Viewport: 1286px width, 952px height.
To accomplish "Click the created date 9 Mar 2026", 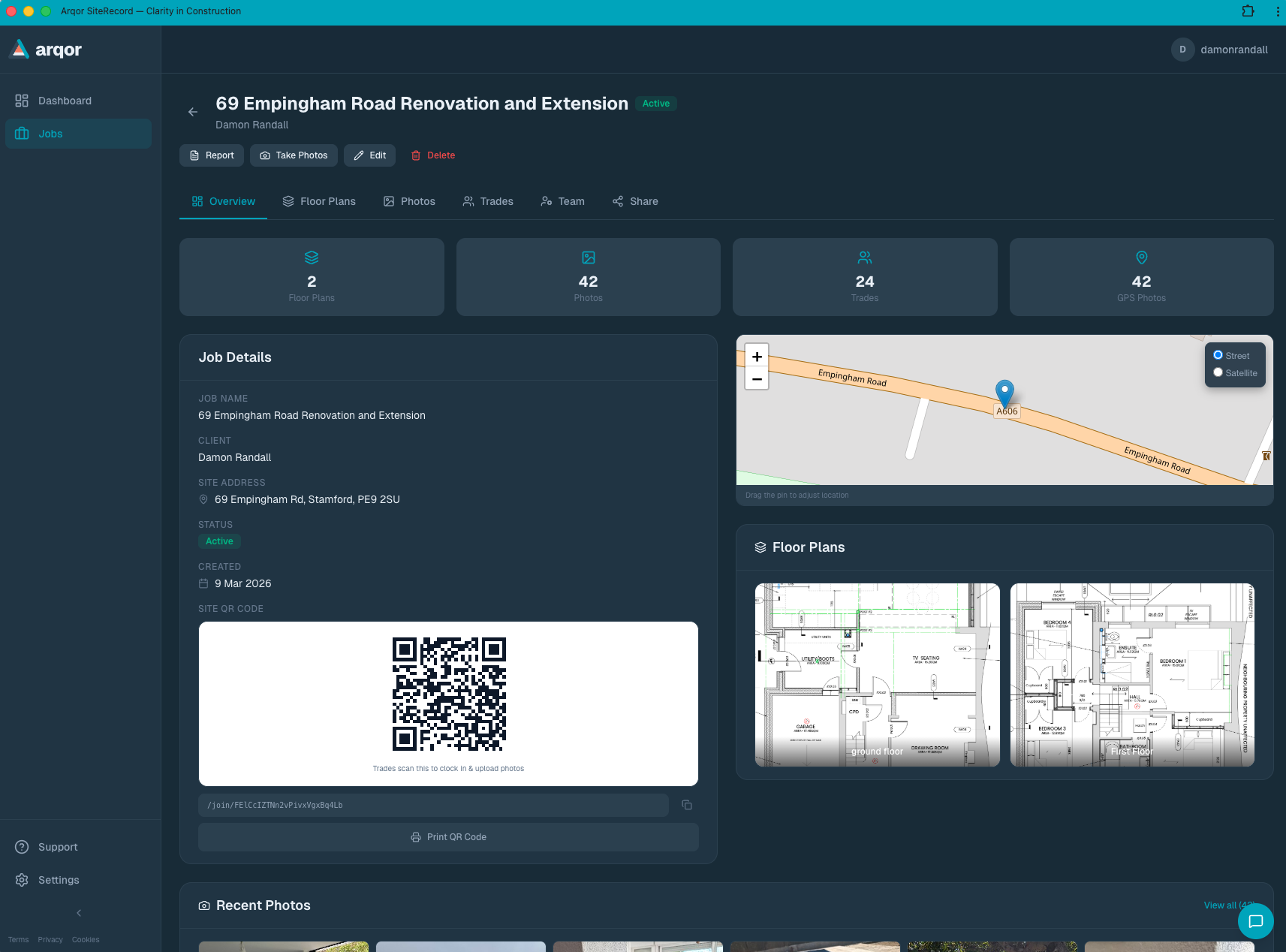I will (243, 583).
